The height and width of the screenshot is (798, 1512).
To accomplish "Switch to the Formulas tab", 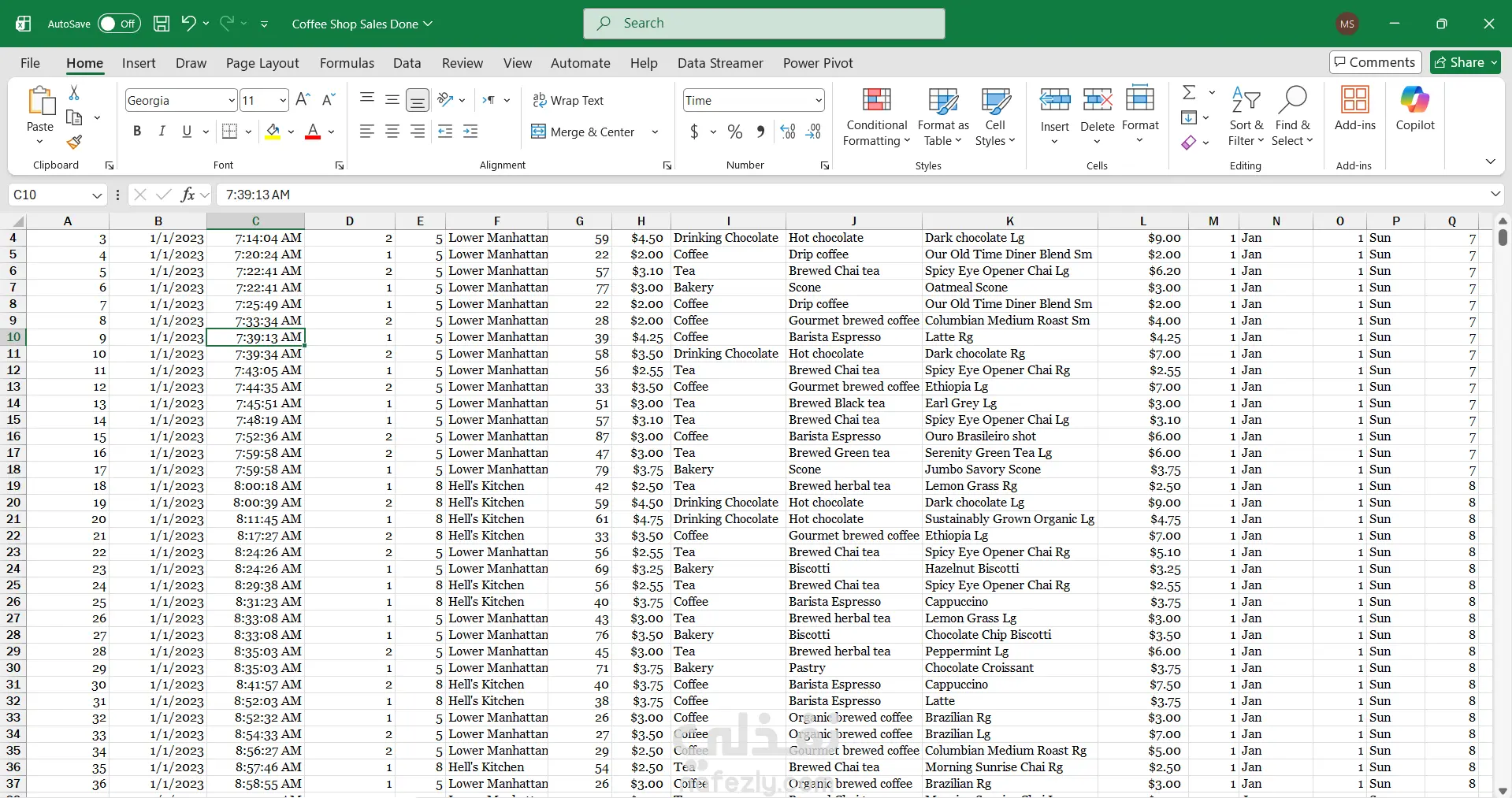I will (x=347, y=63).
